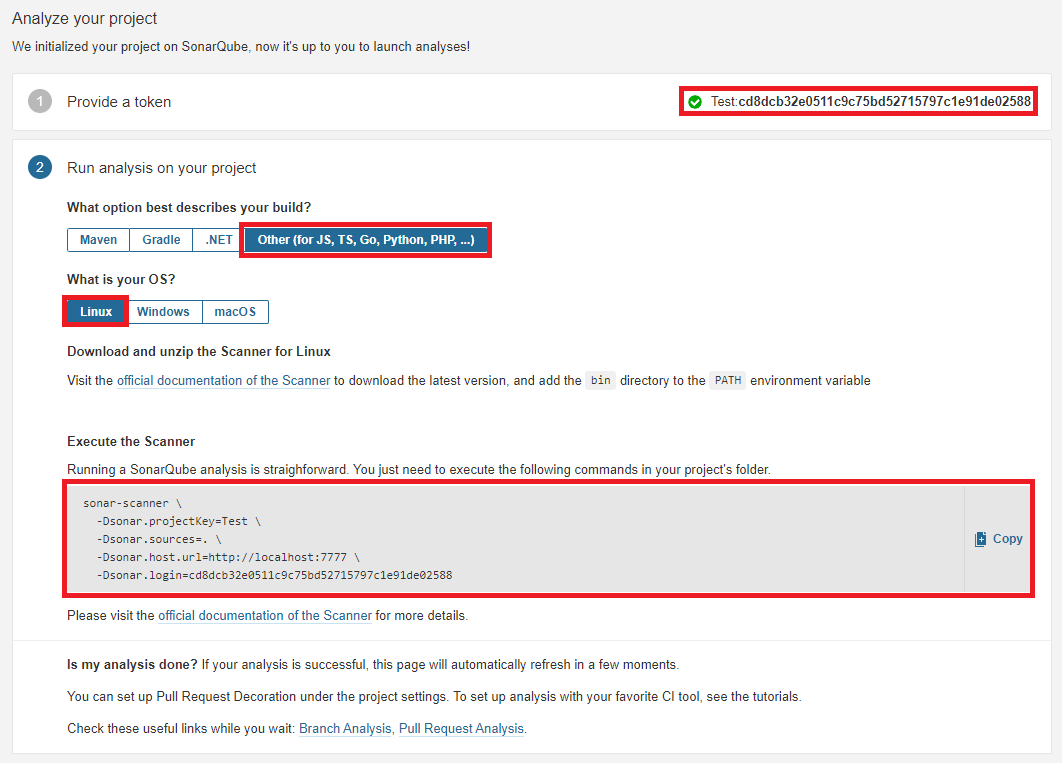
Task: Choose Linux as your OS
Action: click(x=96, y=312)
